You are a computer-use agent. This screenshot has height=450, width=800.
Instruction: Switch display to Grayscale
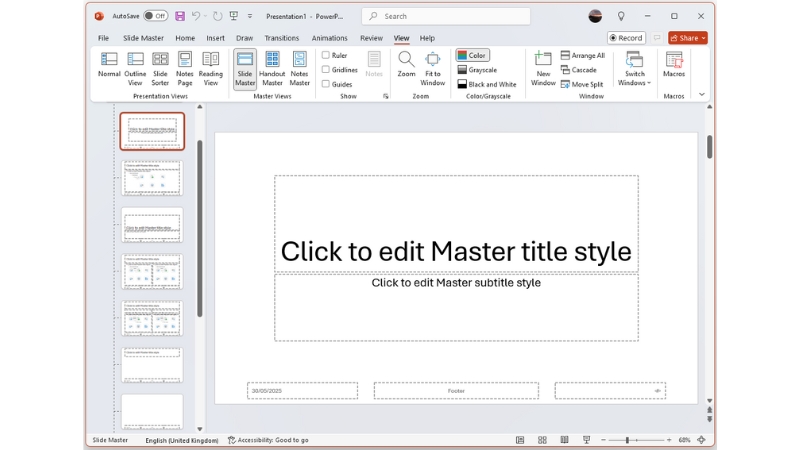[478, 70]
